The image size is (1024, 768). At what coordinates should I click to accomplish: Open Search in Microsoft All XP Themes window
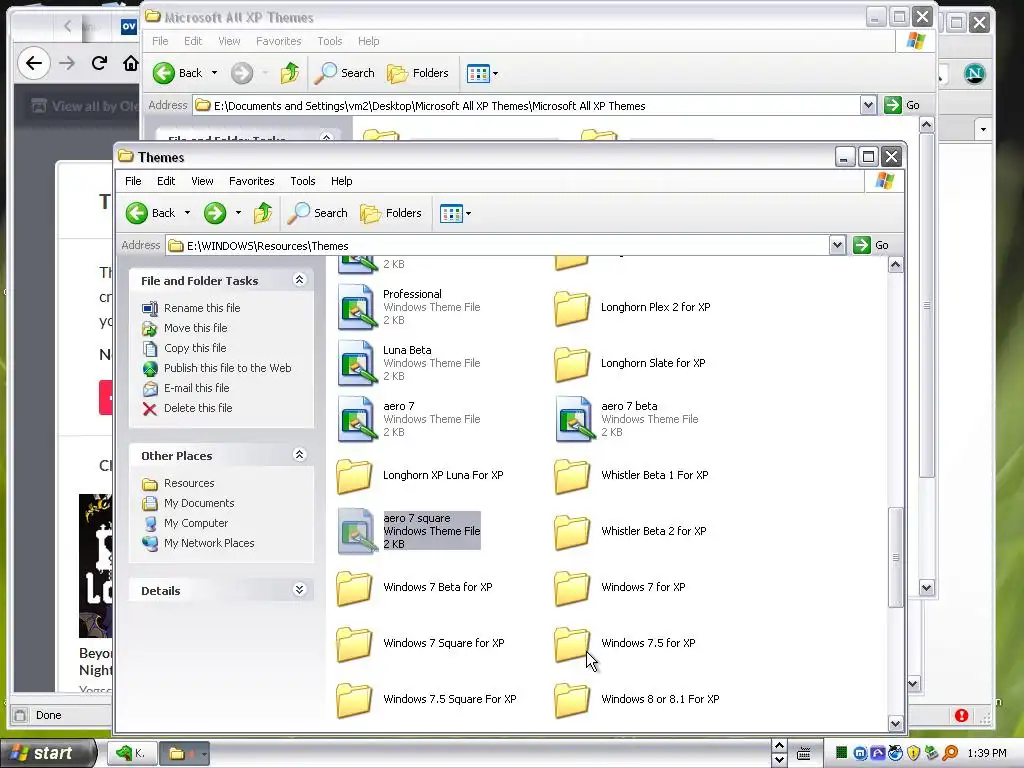[x=345, y=73]
